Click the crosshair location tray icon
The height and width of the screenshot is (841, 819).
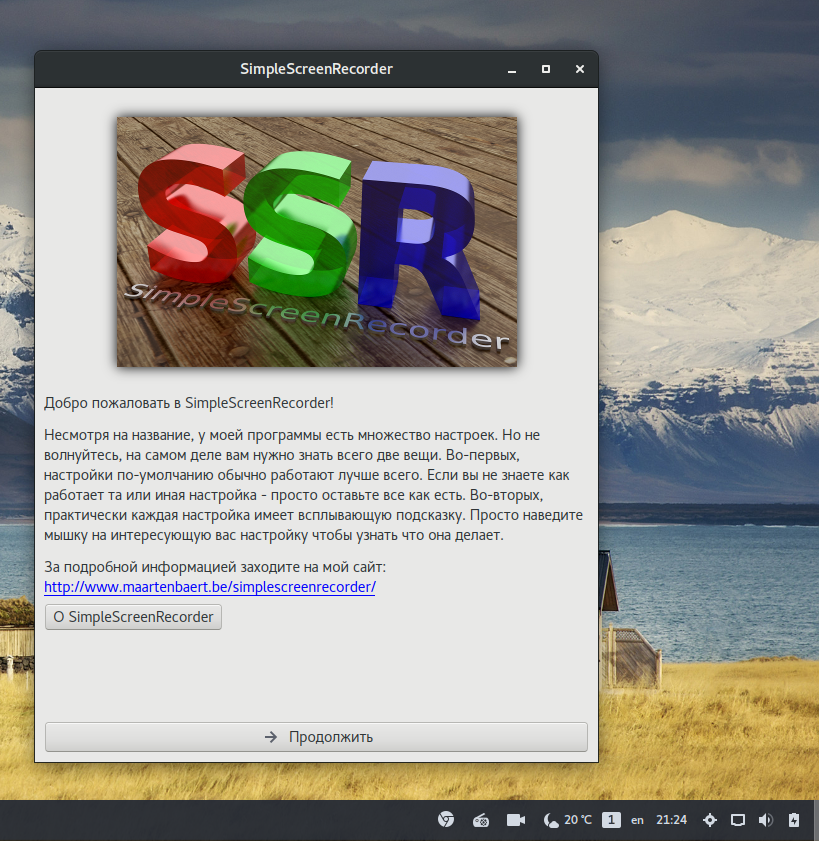710,820
